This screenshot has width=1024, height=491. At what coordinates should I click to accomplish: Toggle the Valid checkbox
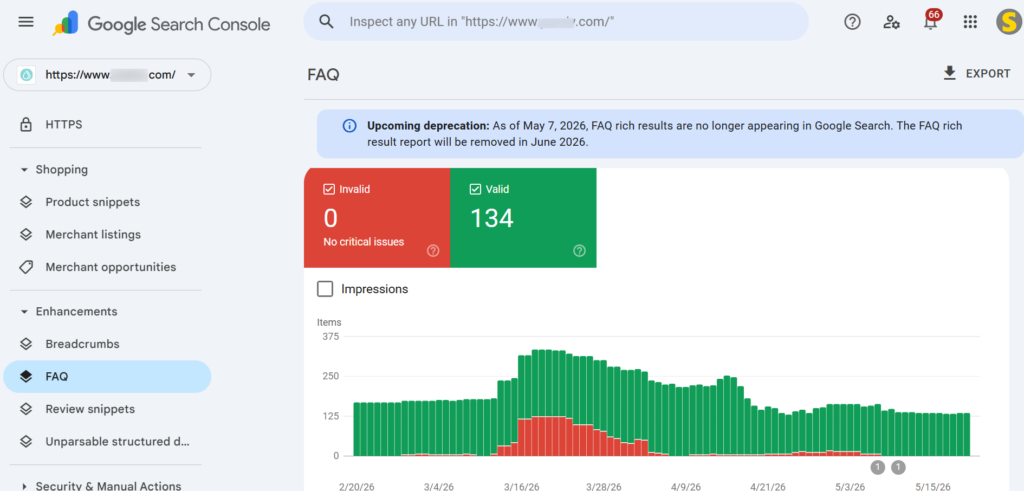point(475,189)
